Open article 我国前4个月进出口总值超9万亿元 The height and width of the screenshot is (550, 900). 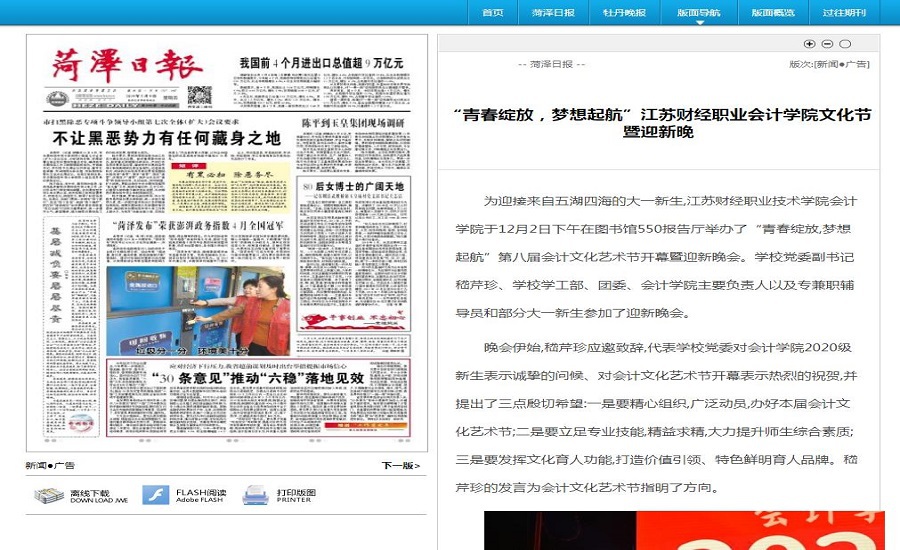click(321, 63)
